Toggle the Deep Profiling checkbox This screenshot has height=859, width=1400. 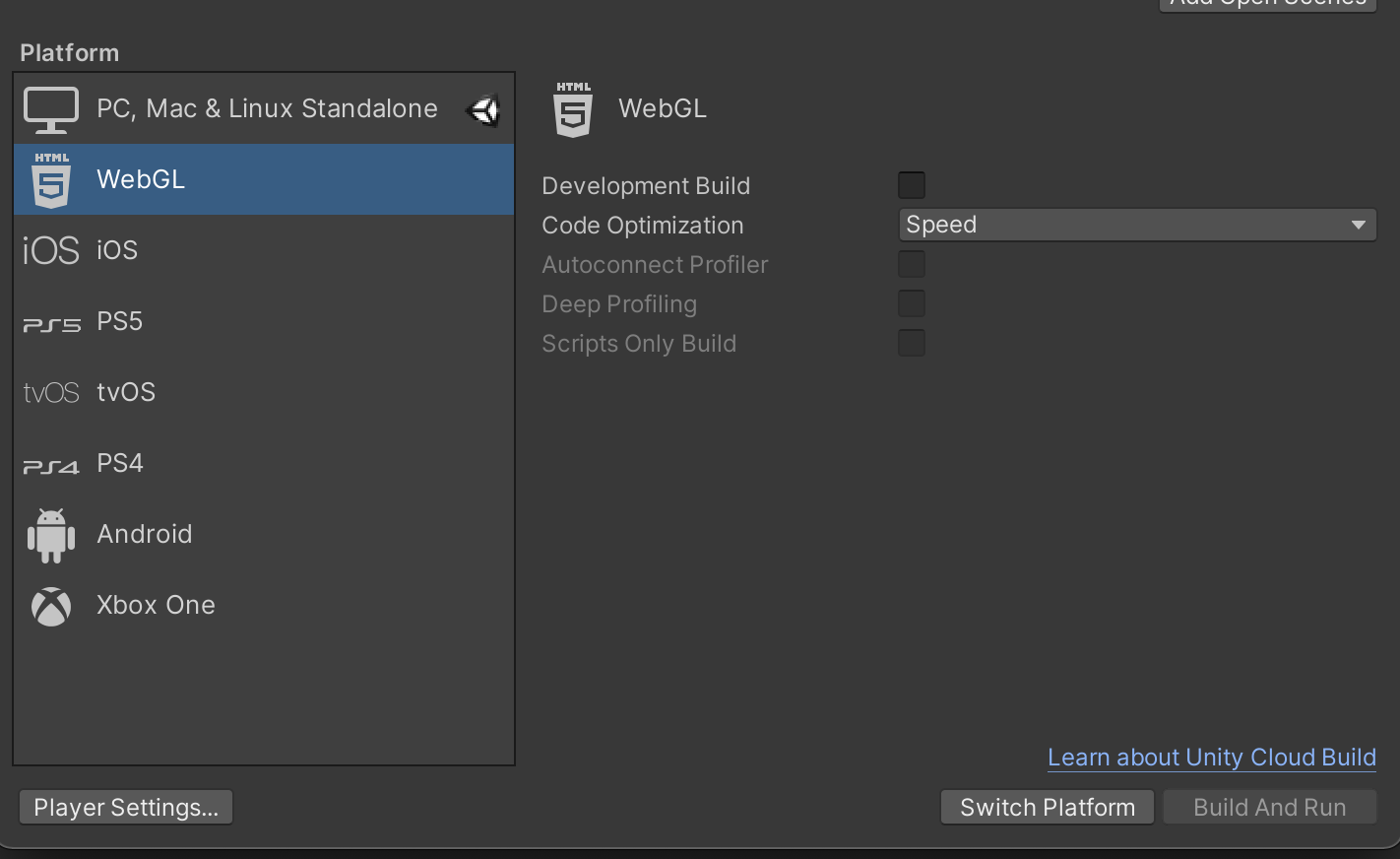point(912,303)
